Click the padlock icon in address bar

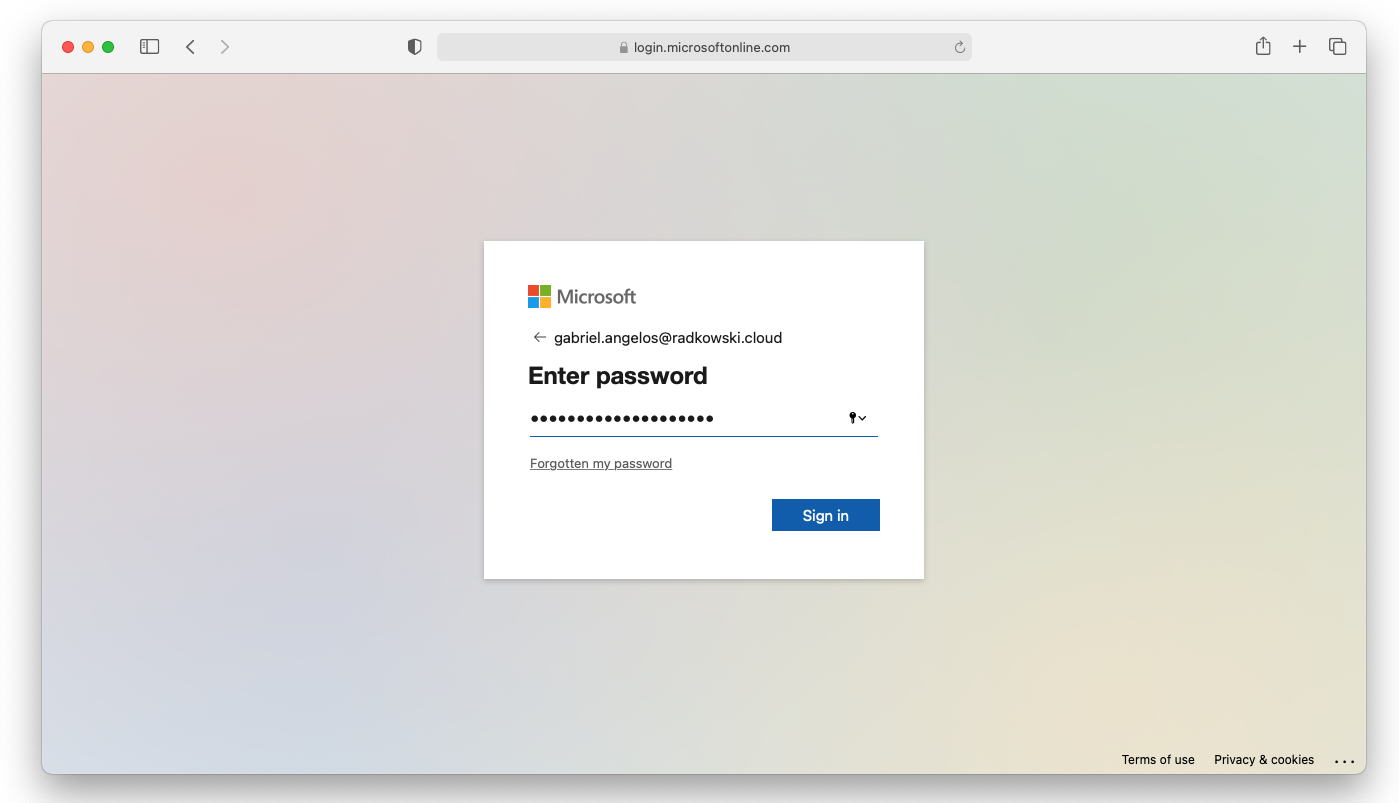pyautogui.click(x=624, y=47)
